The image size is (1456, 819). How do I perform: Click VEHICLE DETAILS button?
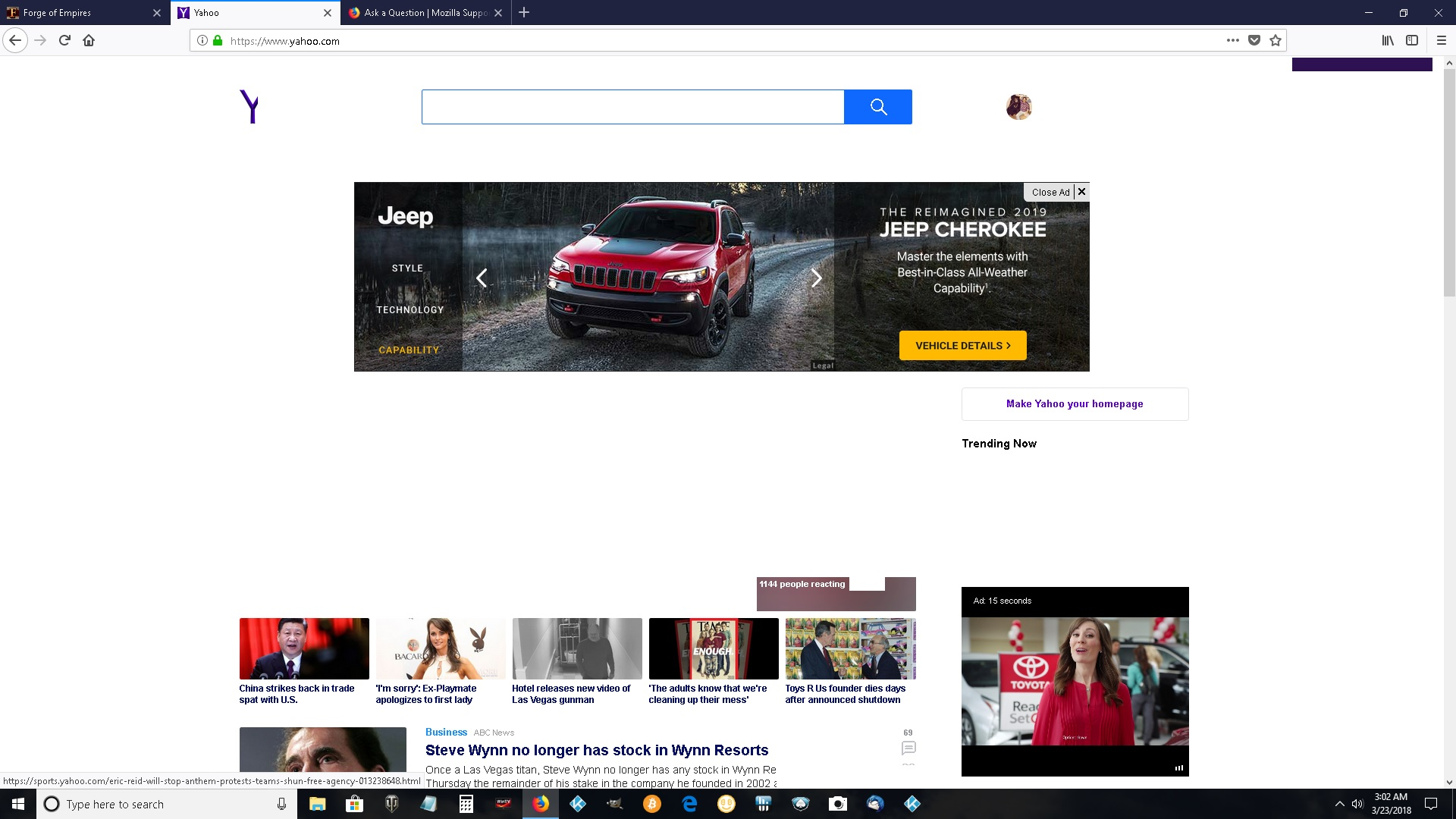tap(963, 346)
